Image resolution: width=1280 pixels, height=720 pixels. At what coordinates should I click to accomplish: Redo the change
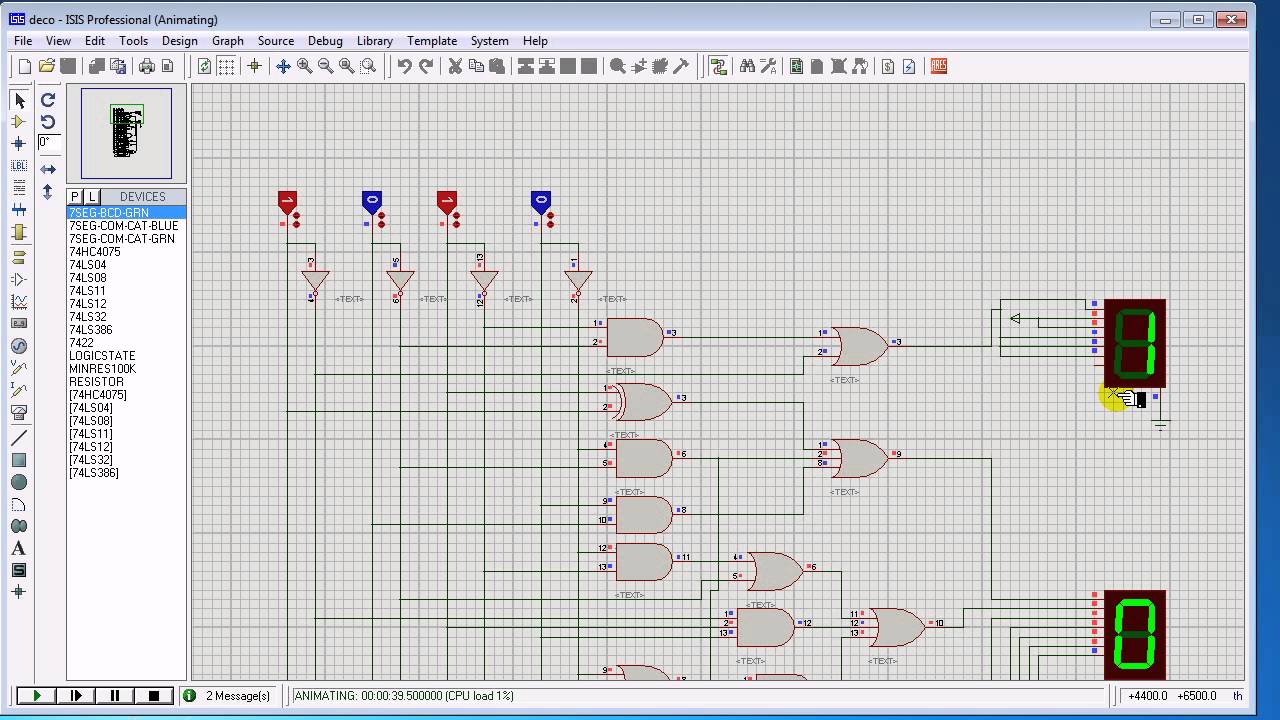click(x=426, y=66)
